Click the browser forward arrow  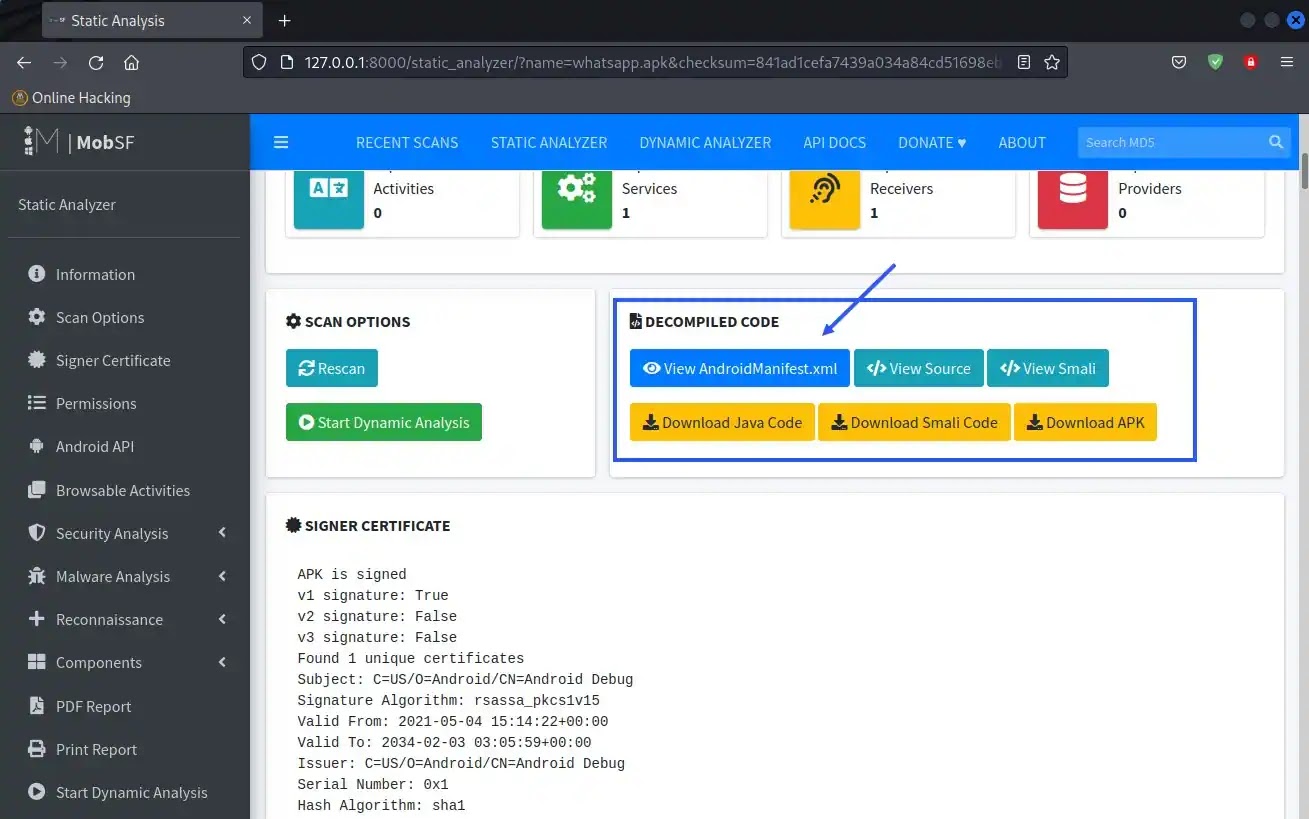(60, 62)
